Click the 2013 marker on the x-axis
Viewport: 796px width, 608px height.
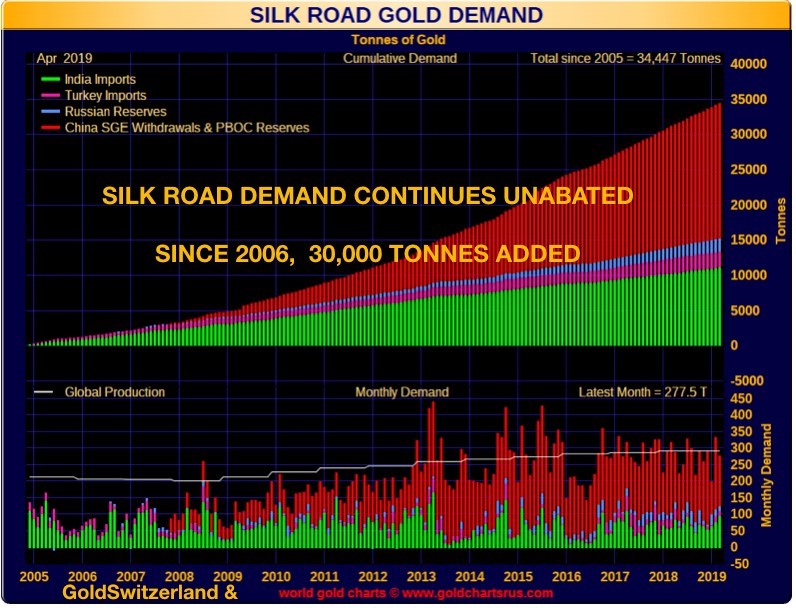420,577
